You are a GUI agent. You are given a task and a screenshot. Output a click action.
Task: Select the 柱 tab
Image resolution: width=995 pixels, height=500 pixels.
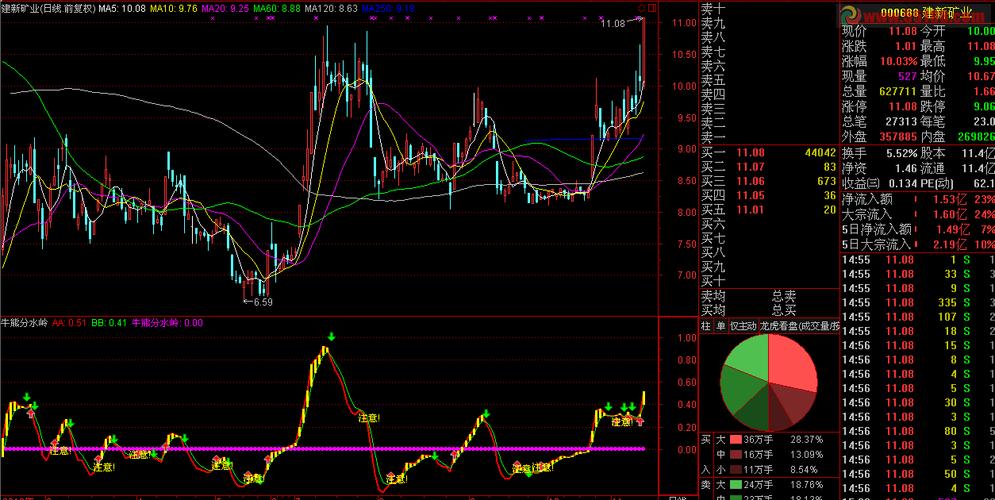706,326
